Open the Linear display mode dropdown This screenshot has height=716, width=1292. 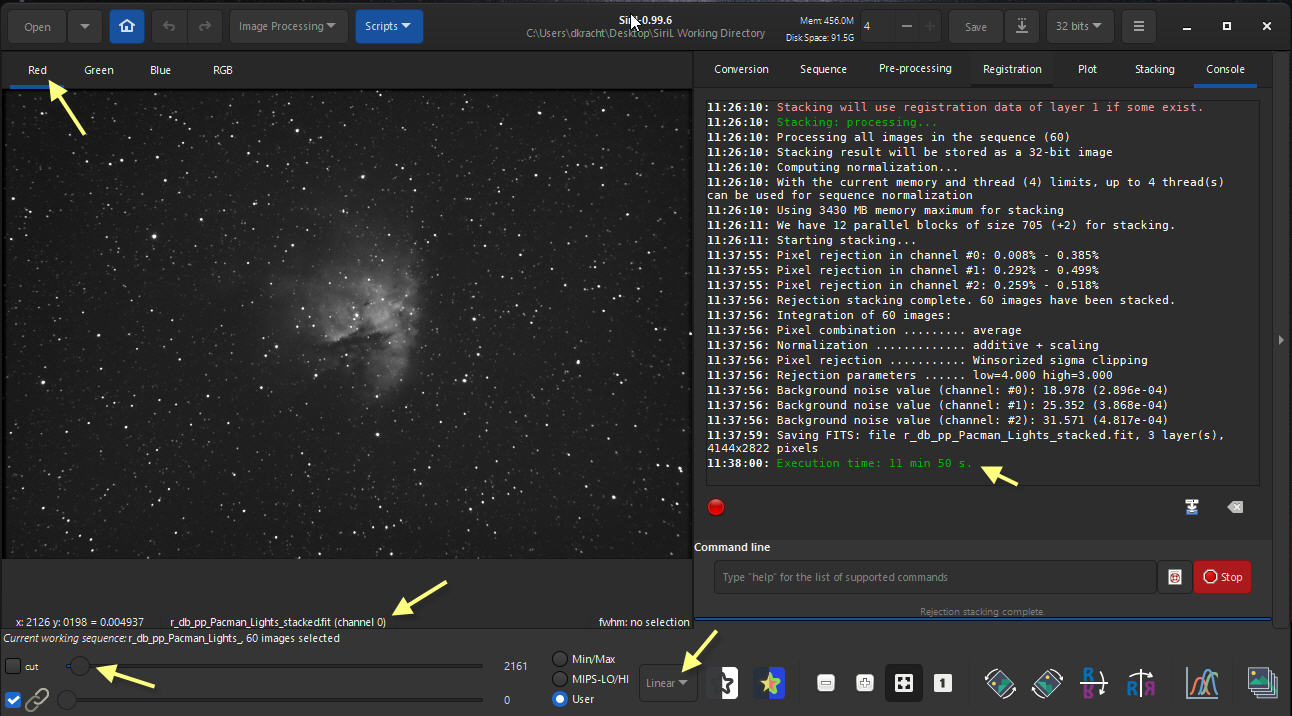point(667,683)
